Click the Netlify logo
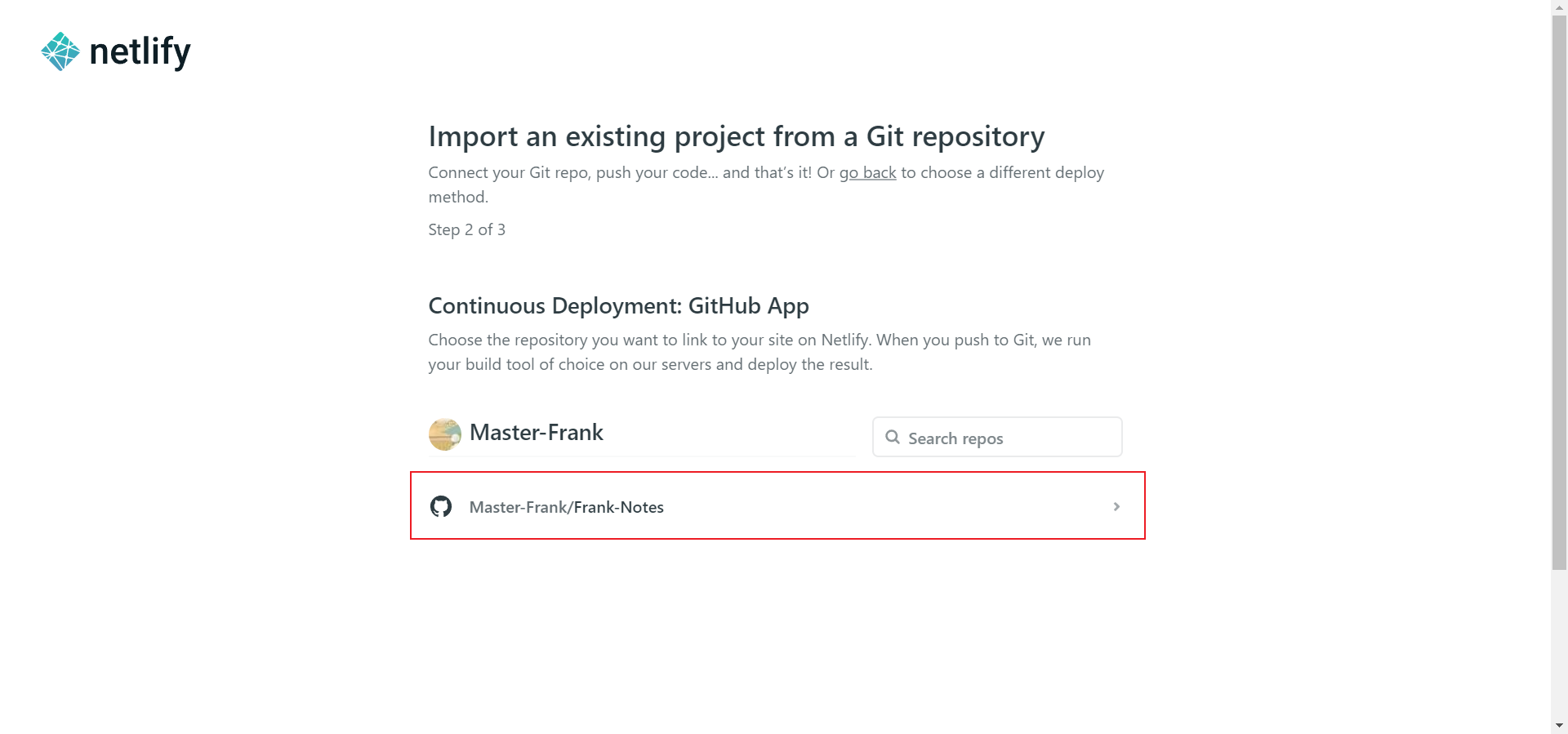The width and height of the screenshot is (1568, 734). [x=116, y=51]
